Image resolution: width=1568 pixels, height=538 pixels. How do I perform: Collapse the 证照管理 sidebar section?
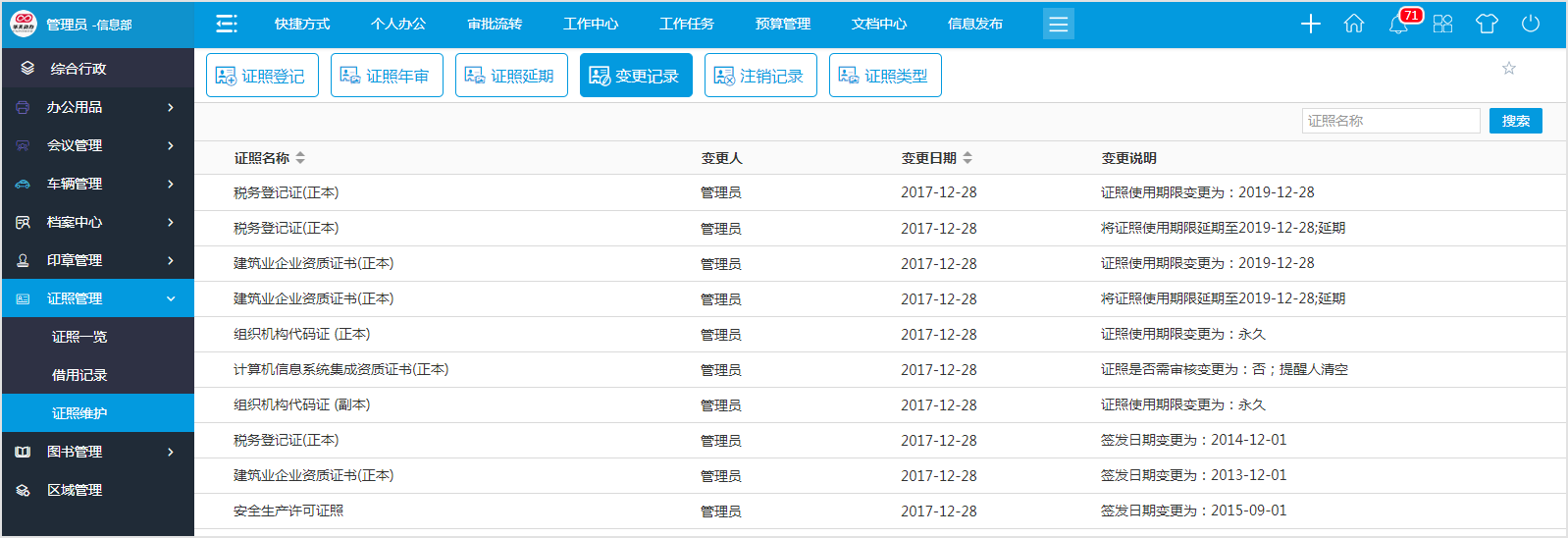tap(97, 298)
